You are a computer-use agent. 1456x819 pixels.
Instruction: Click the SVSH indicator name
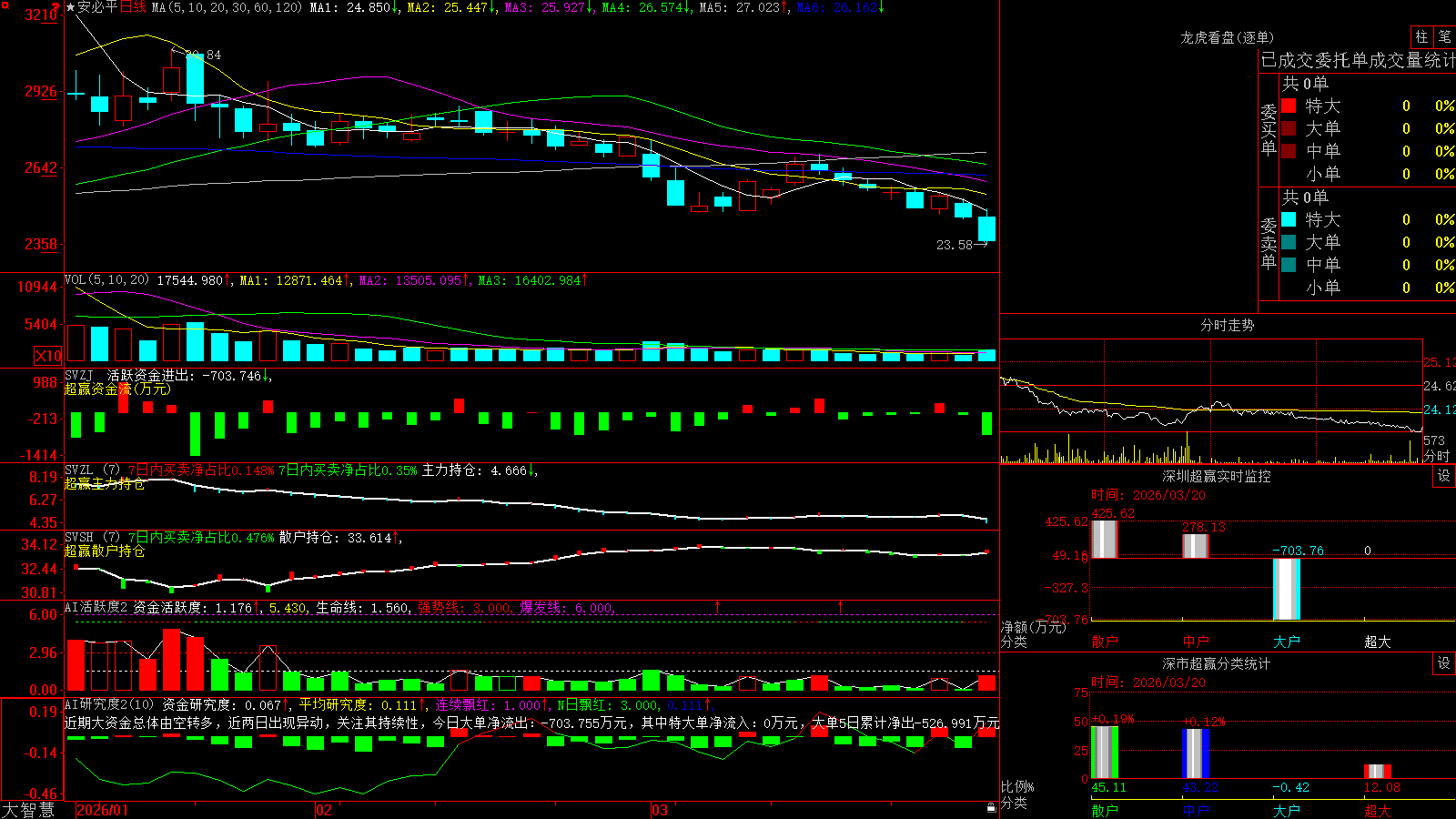point(79,538)
